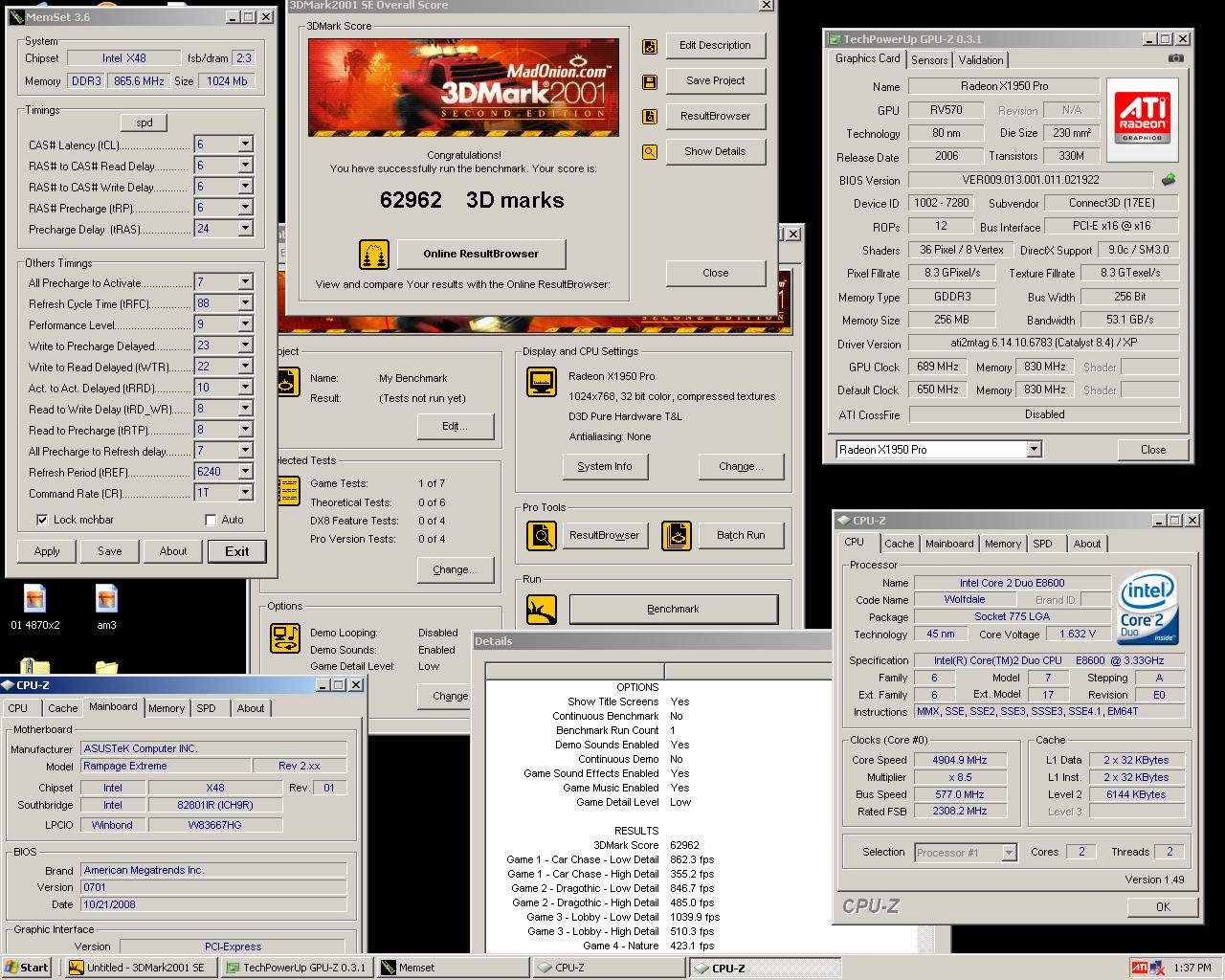Open the Memory tab in left CPU-Z
The image size is (1225, 980).
tap(167, 708)
